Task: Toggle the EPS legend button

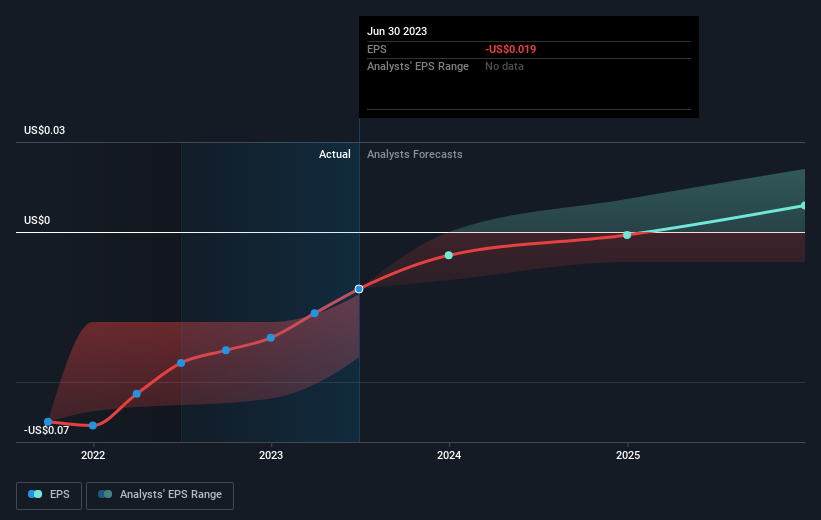Action: (x=49, y=495)
